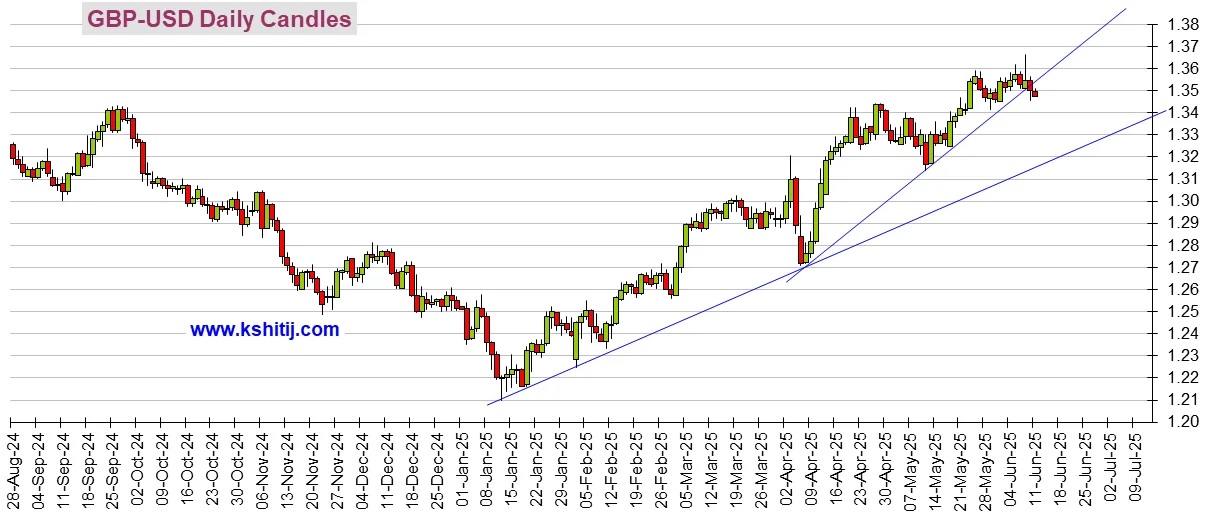The width and height of the screenshot is (1217, 526).
Task: Click the 1.33 price axis label
Action: point(1183,135)
